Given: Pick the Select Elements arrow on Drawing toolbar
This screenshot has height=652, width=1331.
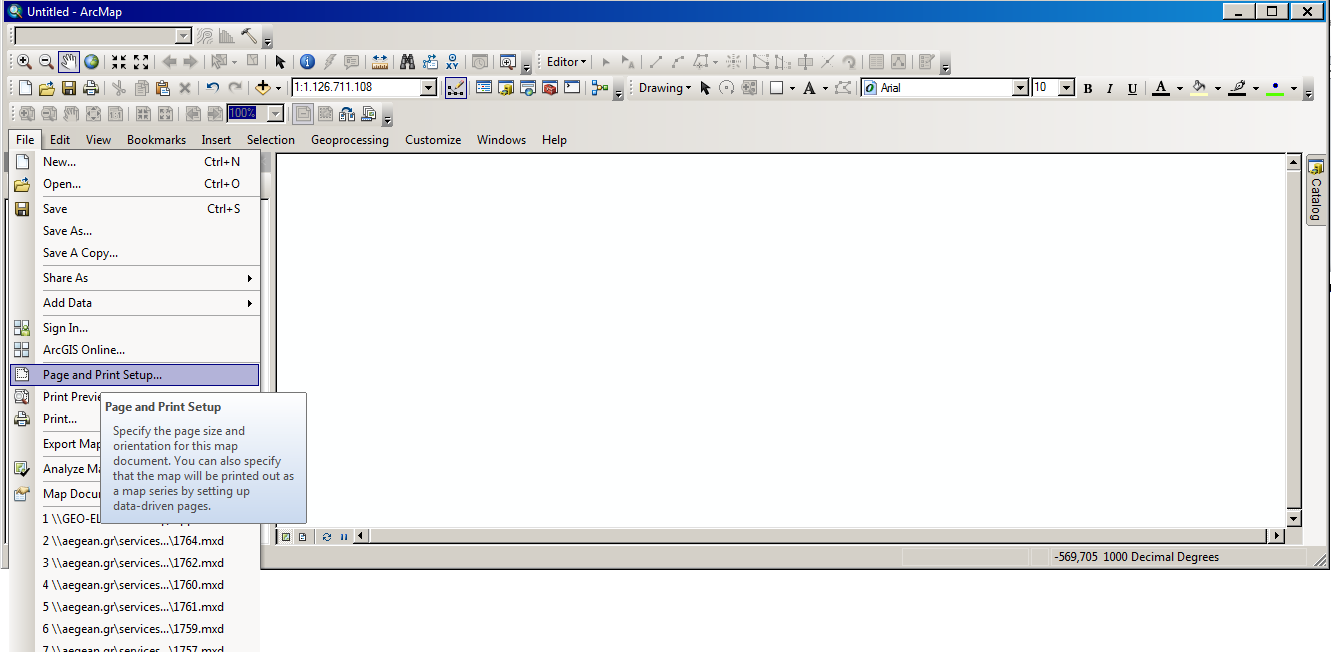Looking at the screenshot, I should click(x=705, y=88).
